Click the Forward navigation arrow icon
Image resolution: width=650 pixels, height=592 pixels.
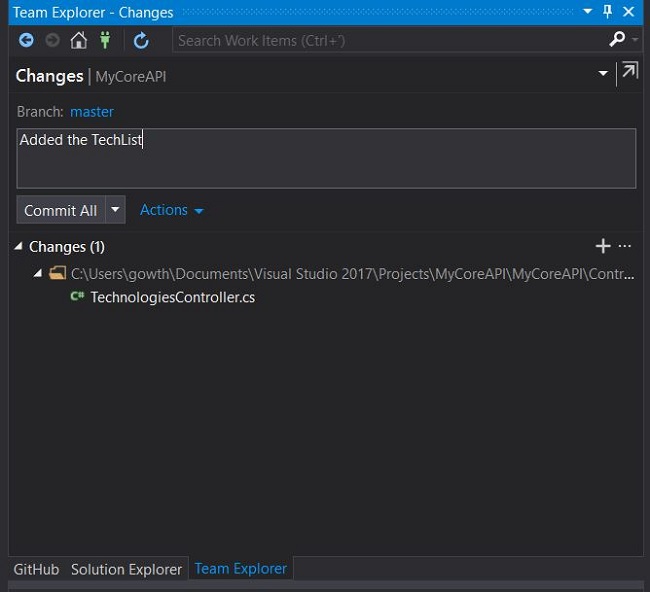52,41
